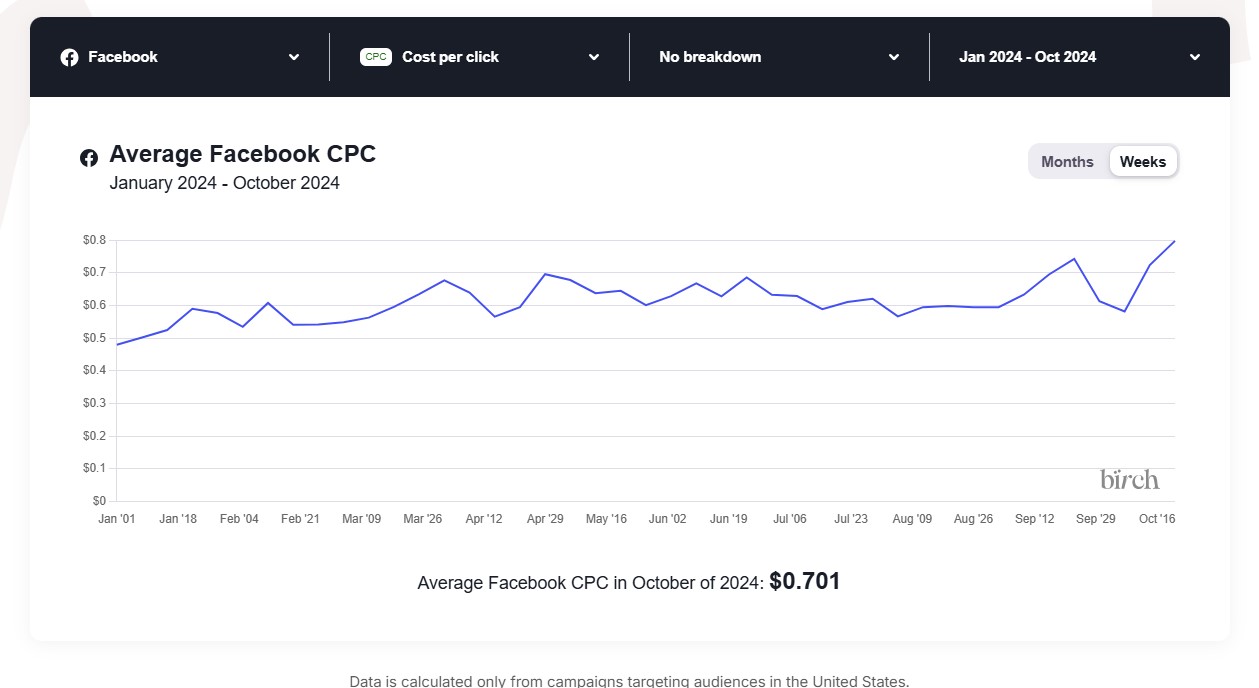Click the Apr '12 x-axis label

click(483, 519)
